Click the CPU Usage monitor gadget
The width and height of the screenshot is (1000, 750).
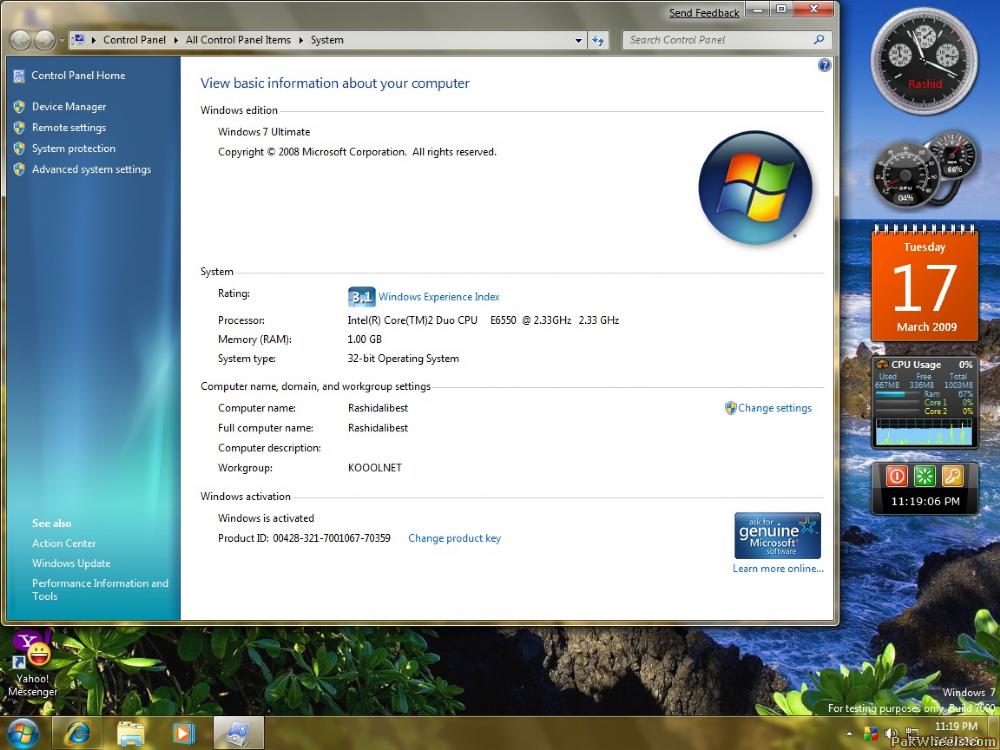pos(924,404)
